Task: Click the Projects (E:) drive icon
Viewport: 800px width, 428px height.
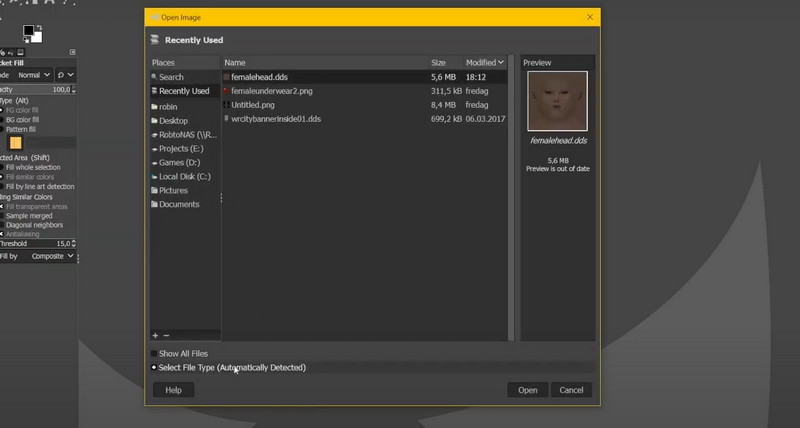Action: pyautogui.click(x=154, y=149)
